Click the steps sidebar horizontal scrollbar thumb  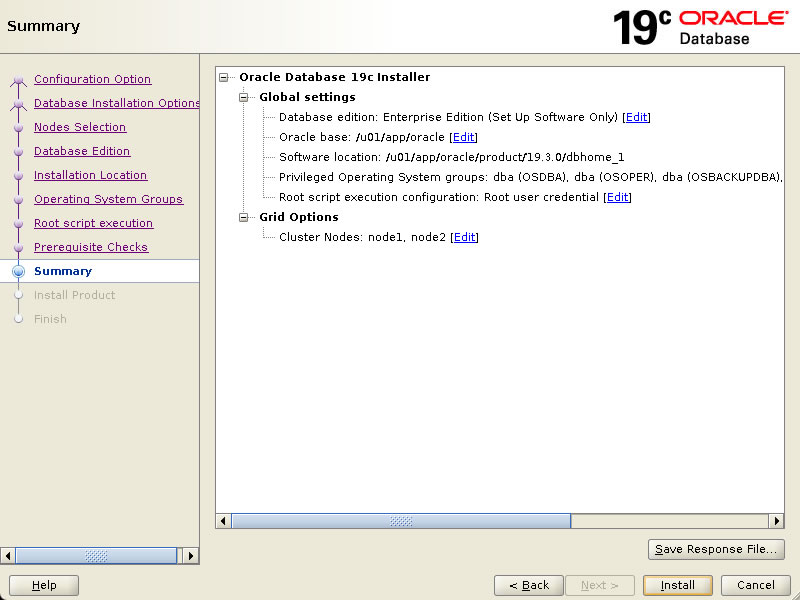pos(96,556)
